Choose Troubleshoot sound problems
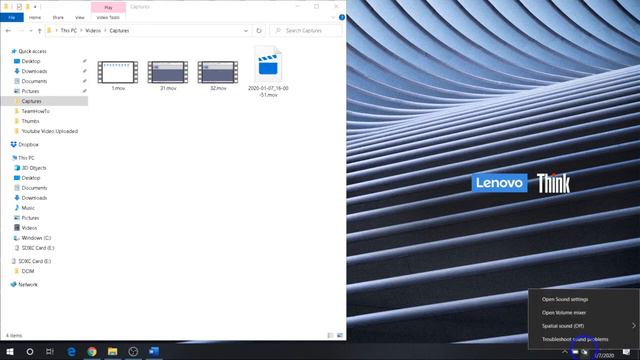Image resolution: width=640 pixels, height=360 pixels. coord(575,339)
